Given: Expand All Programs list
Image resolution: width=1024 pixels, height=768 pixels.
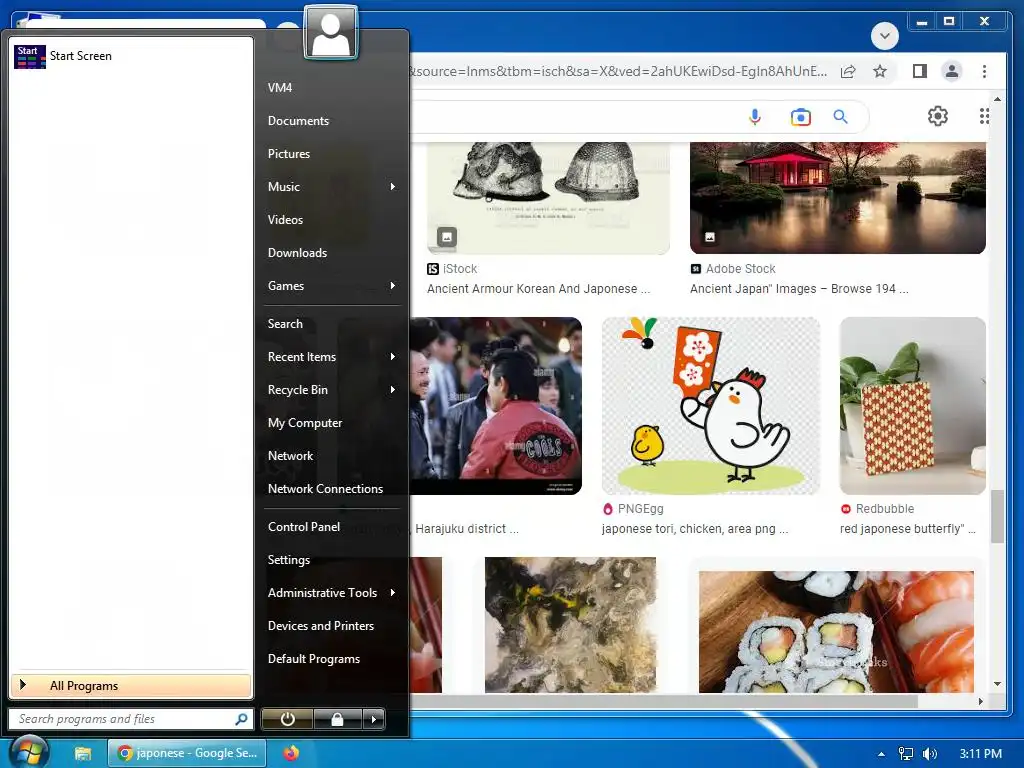Looking at the screenshot, I should click(x=131, y=686).
